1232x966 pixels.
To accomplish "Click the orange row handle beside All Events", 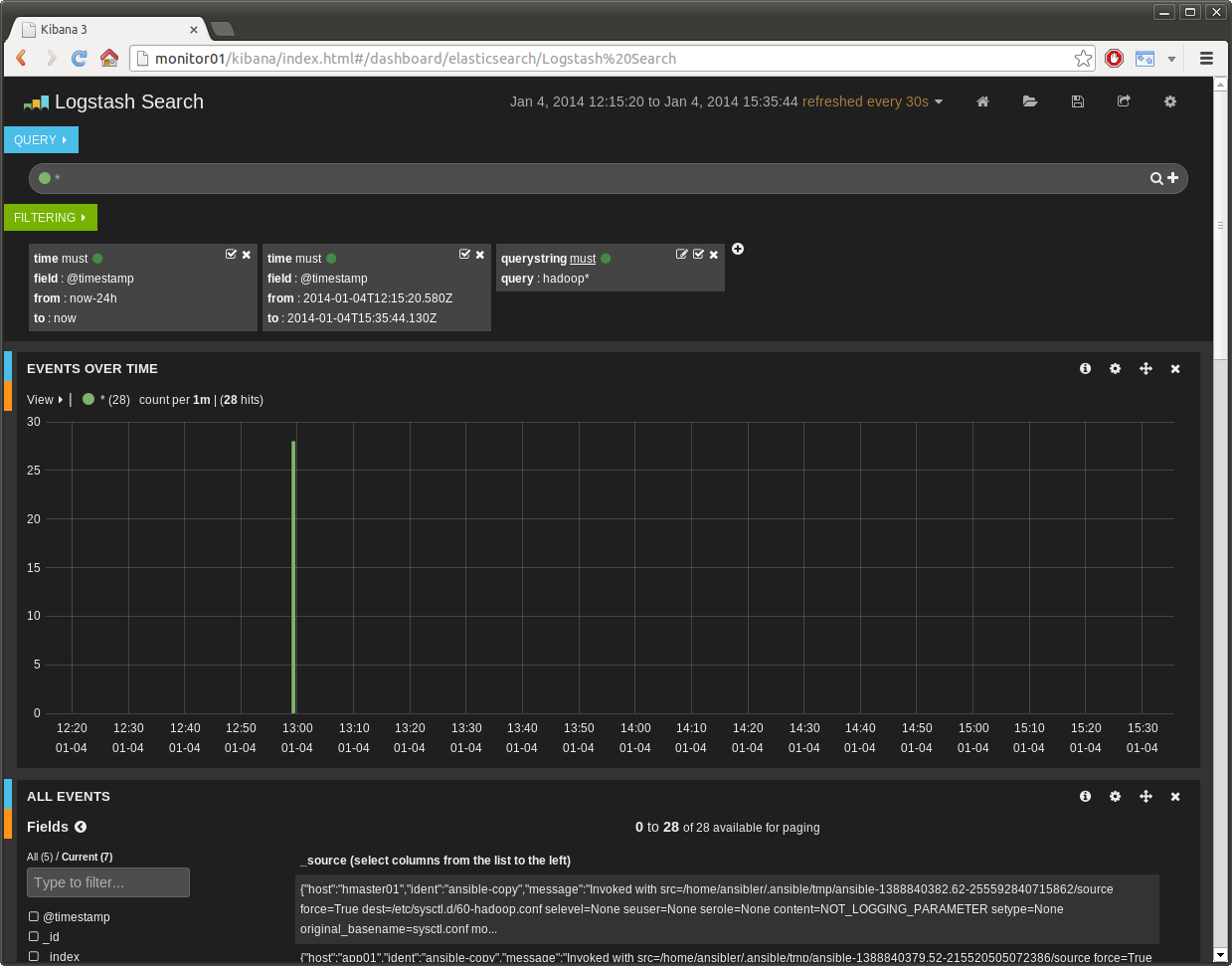I will (8, 824).
